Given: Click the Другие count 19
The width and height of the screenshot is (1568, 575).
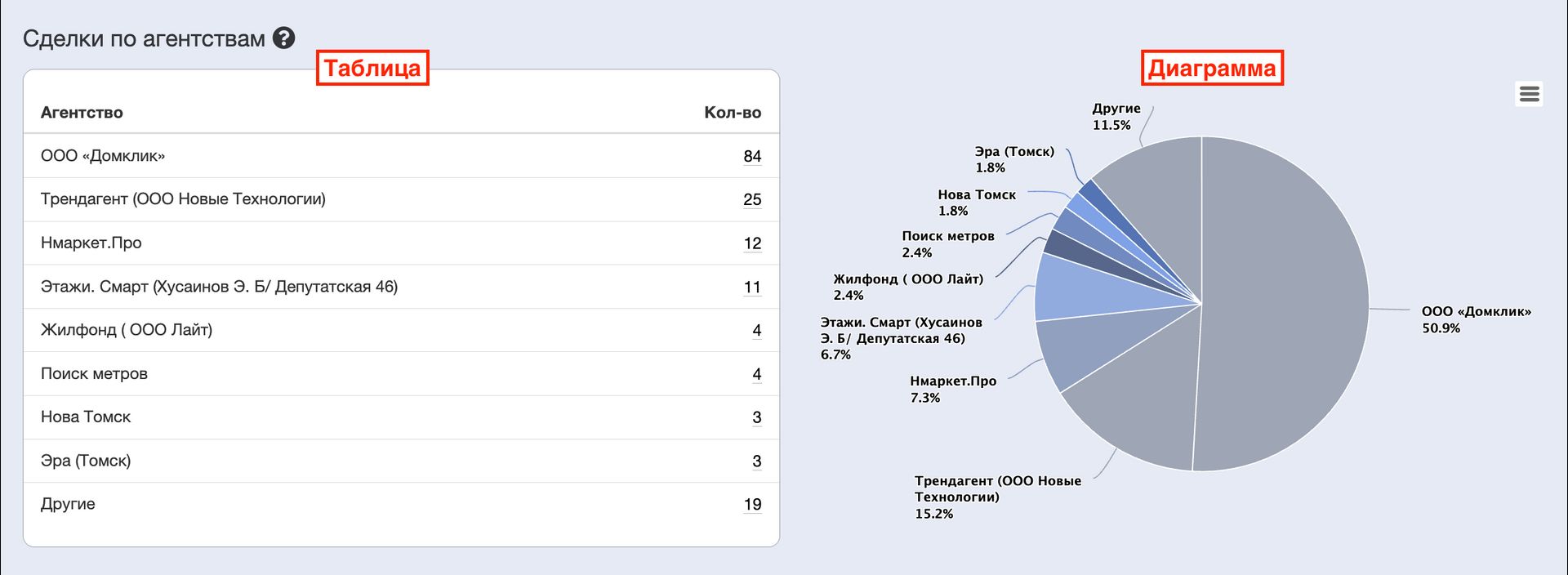Looking at the screenshot, I should point(752,504).
